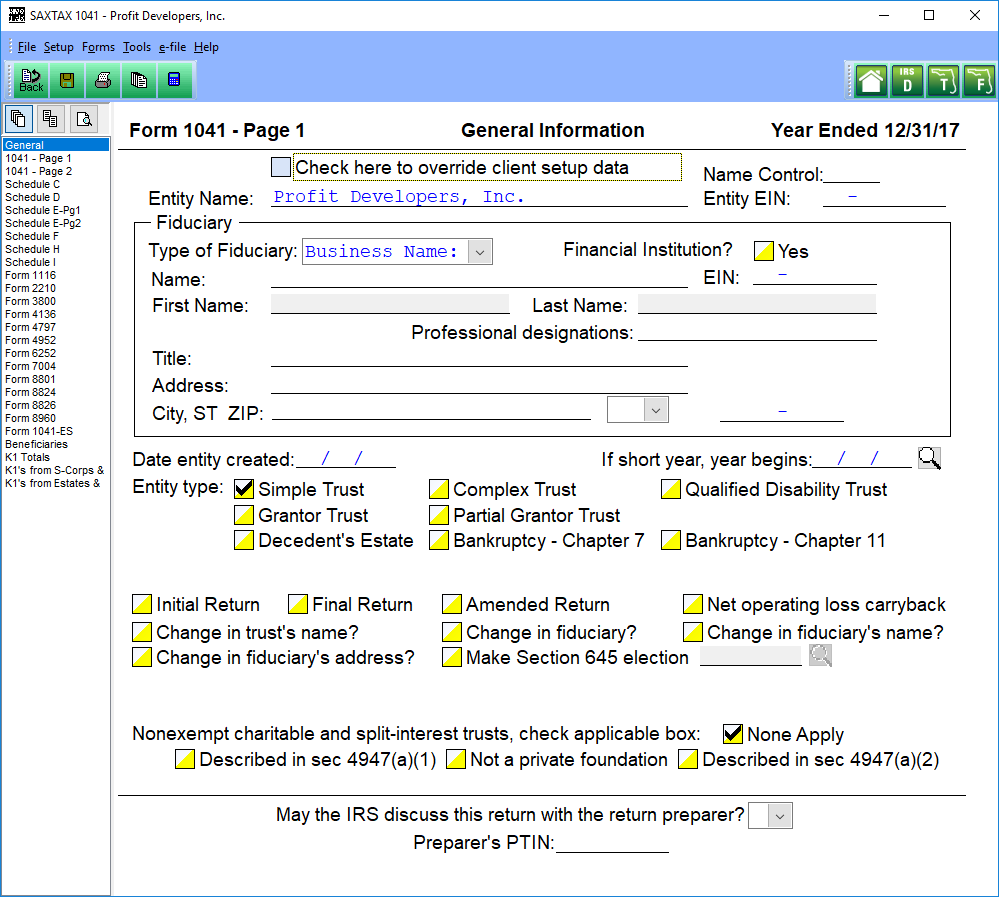The width and height of the screenshot is (1000, 897).
Task: Check Change in fiduciary's name box
Action: 693,632
